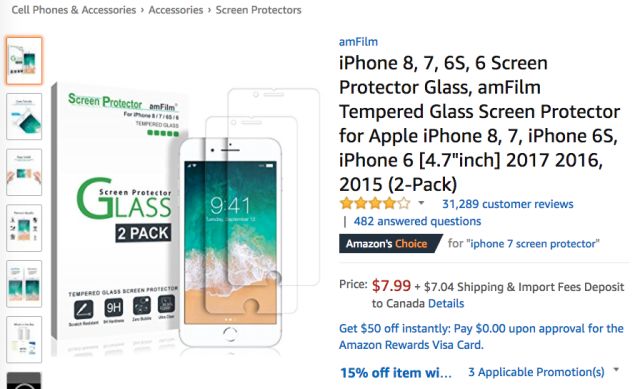Select the second product thumbnail image
Viewport: 640px width, 389px height.
tap(24, 116)
